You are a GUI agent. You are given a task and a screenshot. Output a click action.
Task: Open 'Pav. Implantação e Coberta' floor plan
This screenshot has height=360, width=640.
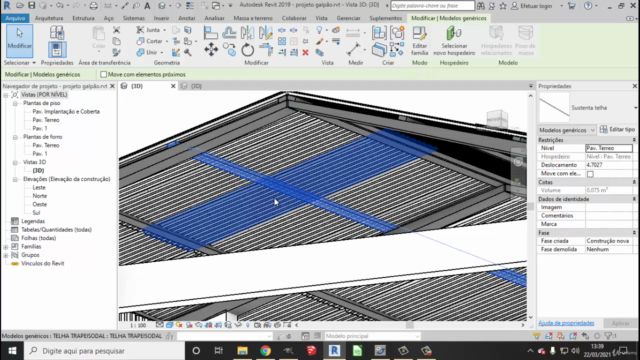(66, 111)
